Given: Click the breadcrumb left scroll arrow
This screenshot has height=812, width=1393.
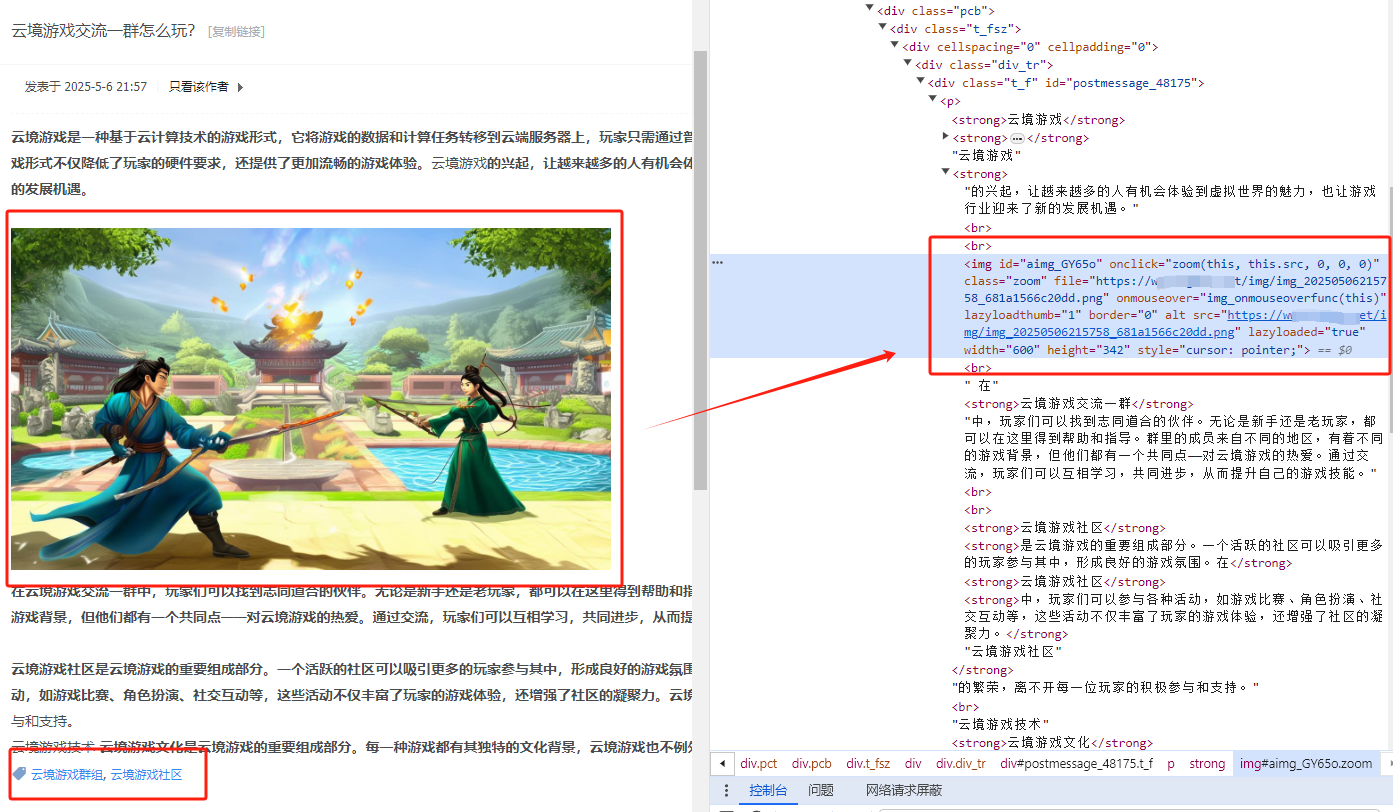Looking at the screenshot, I should [722, 763].
